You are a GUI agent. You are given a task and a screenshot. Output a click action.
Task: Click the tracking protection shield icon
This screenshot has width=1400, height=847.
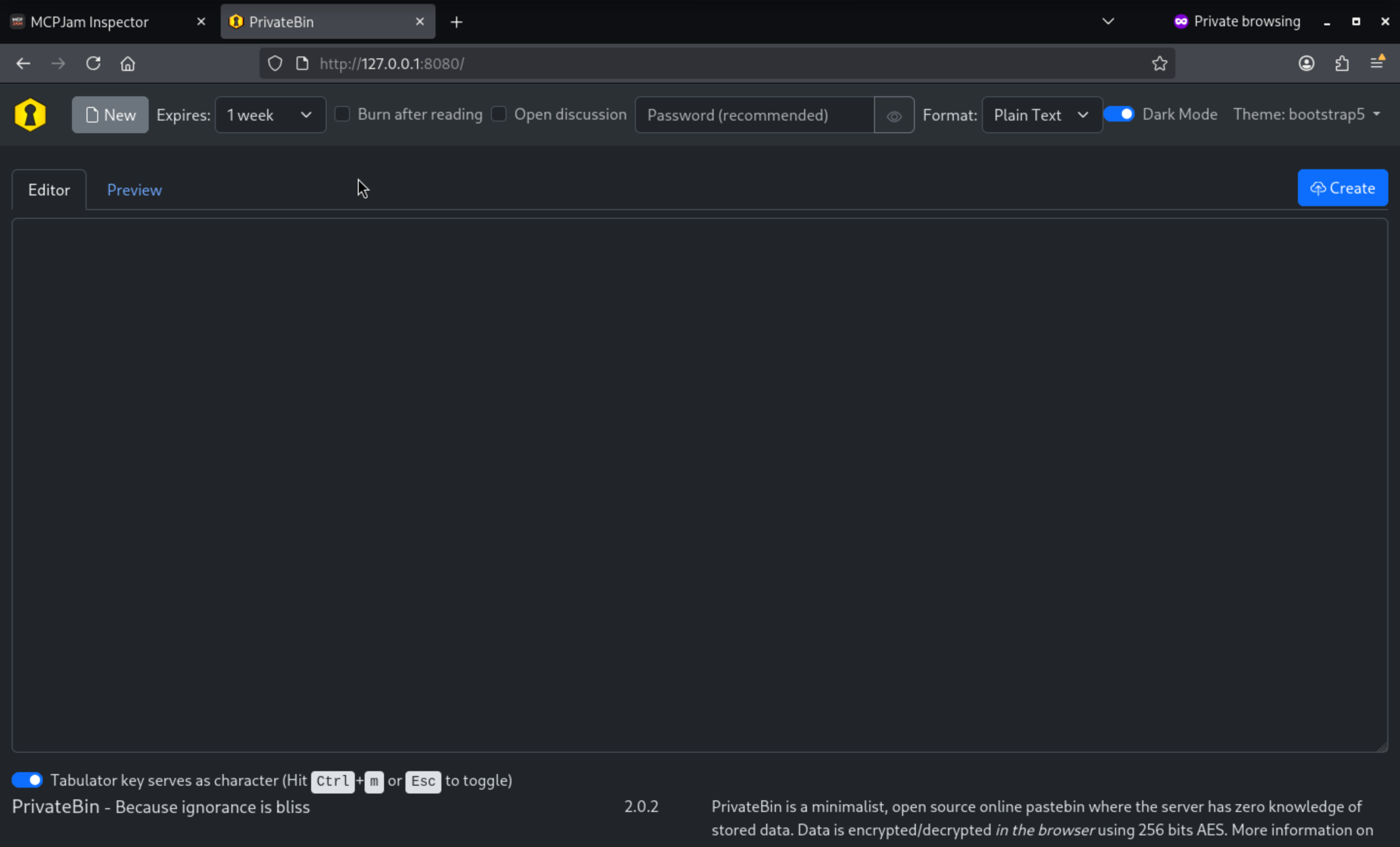(x=275, y=64)
